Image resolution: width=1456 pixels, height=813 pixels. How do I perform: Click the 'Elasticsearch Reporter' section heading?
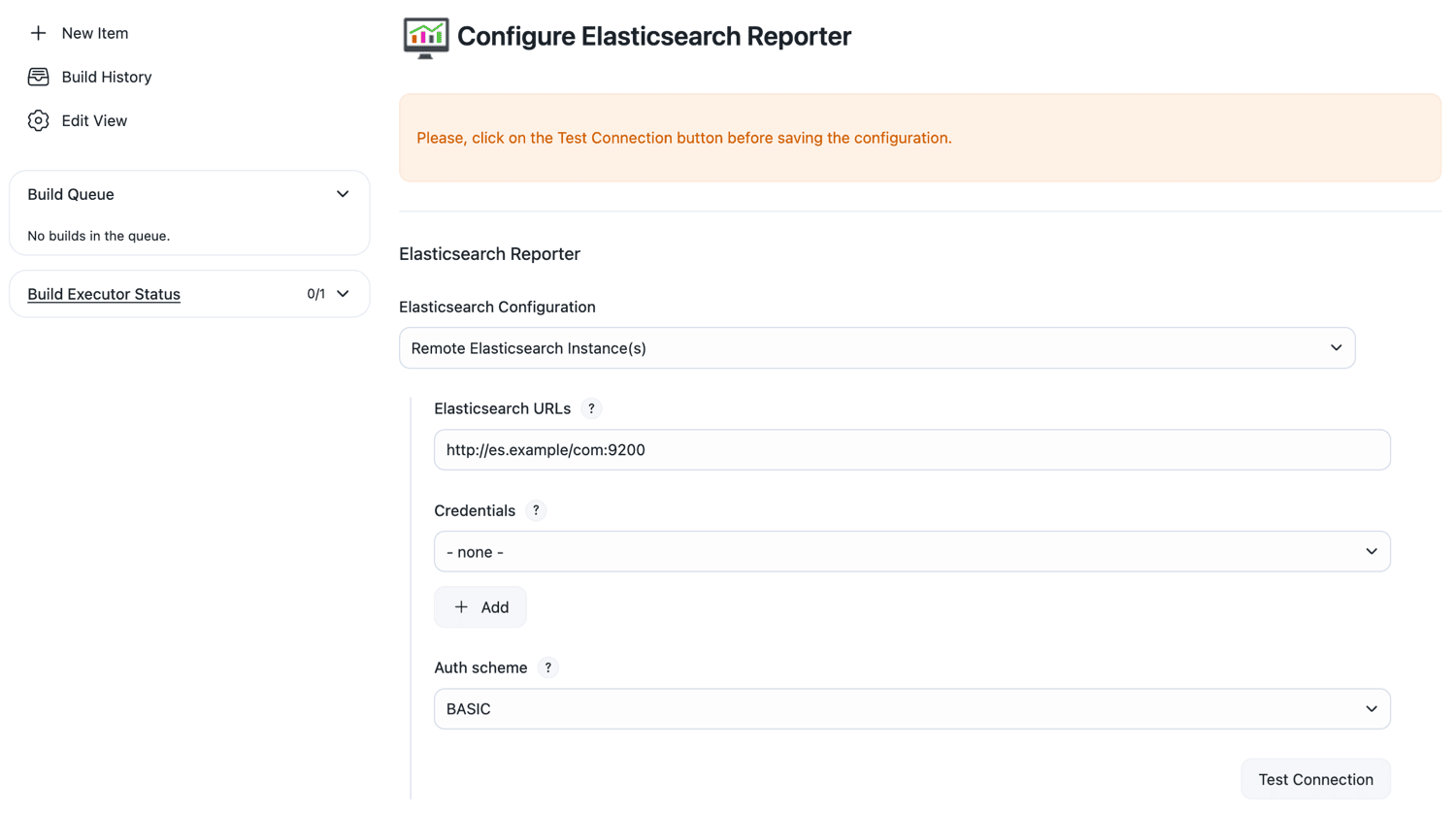point(489,254)
